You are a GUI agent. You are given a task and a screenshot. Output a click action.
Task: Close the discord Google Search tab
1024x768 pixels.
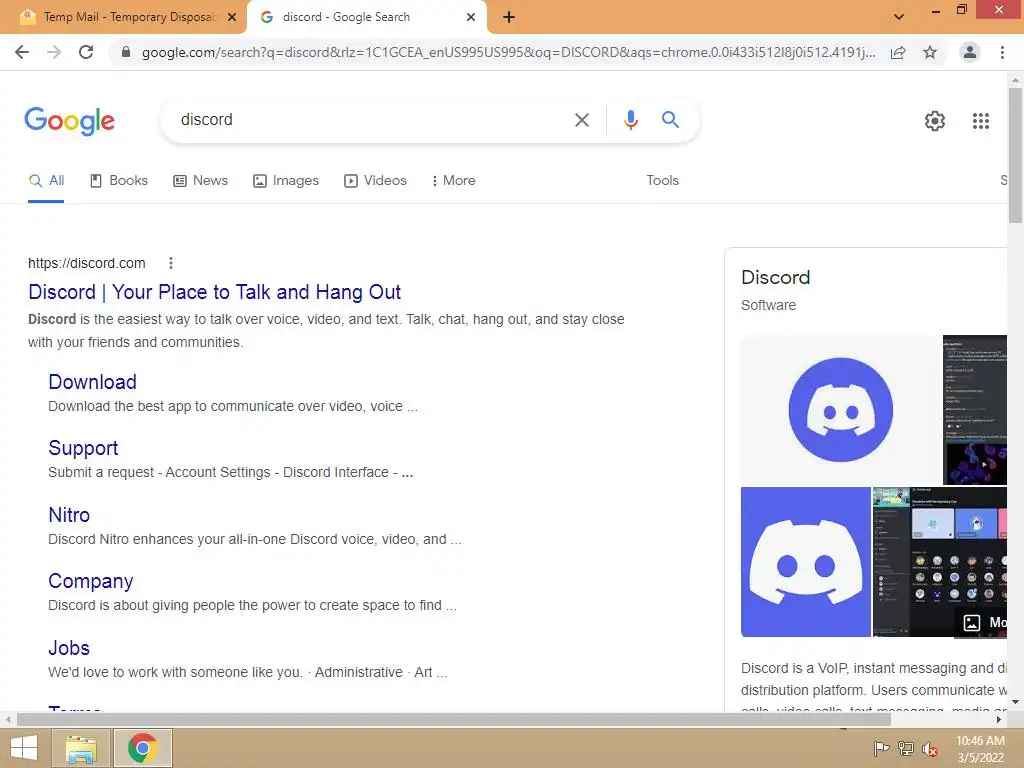tap(471, 18)
